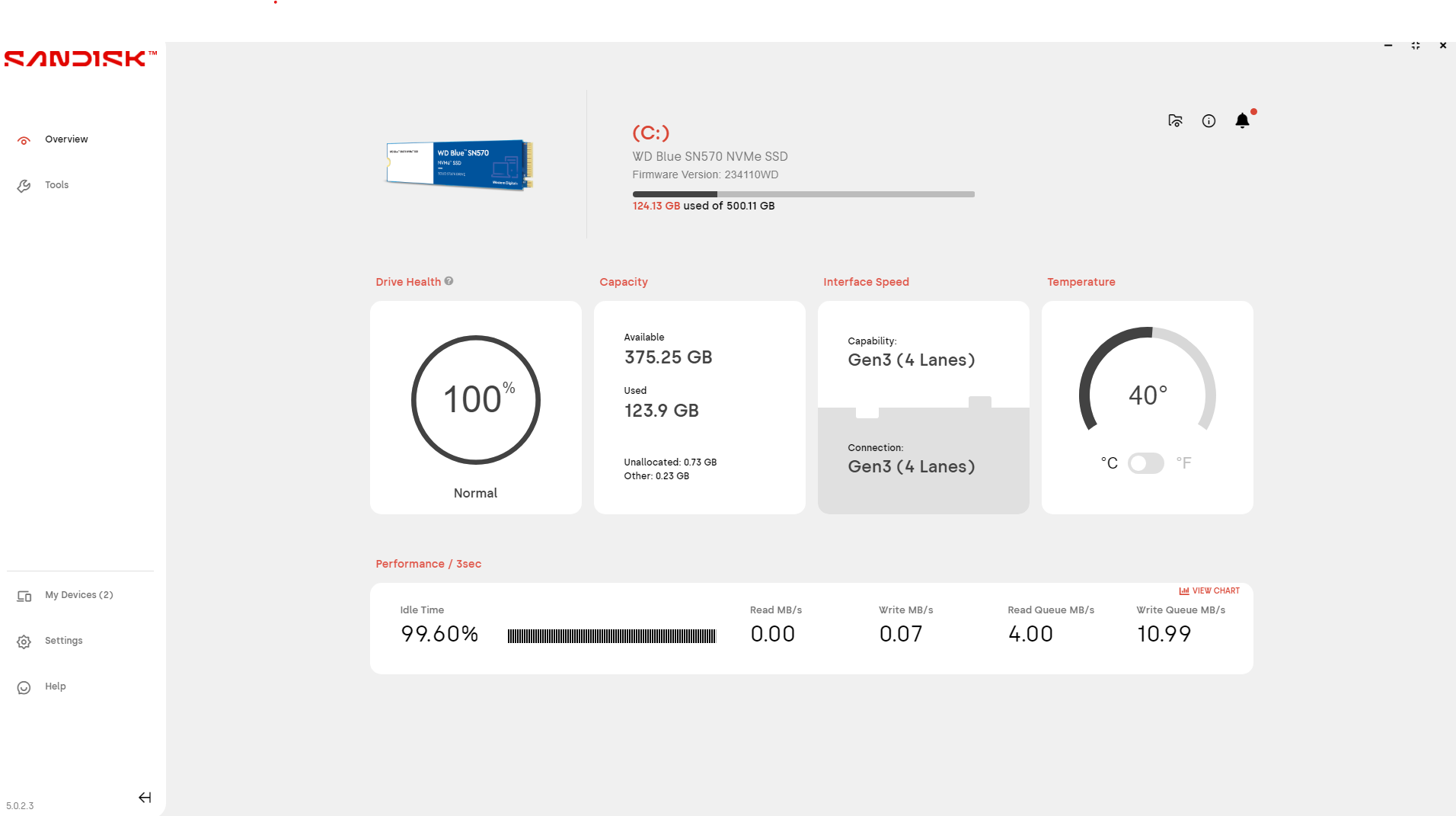
Task: Open Help menu item
Action: pyautogui.click(x=55, y=686)
